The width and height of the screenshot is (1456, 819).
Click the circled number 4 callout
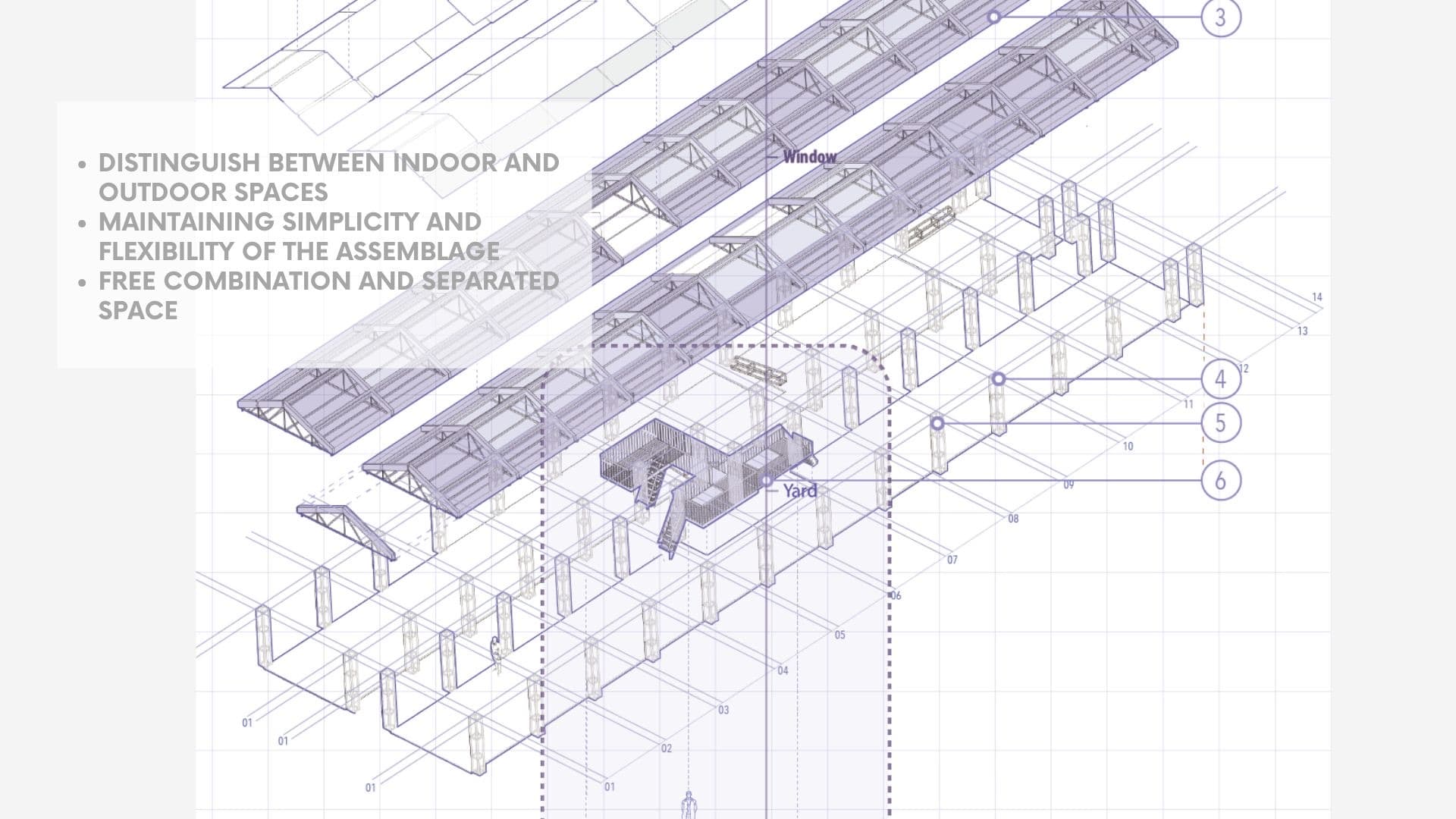click(x=1221, y=378)
